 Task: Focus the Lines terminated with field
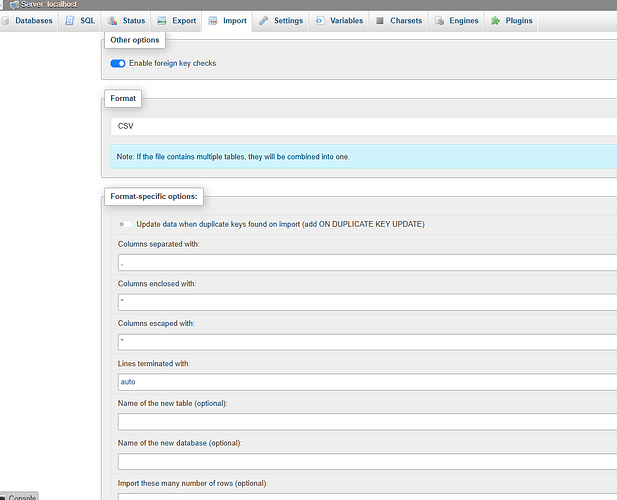click(x=367, y=381)
